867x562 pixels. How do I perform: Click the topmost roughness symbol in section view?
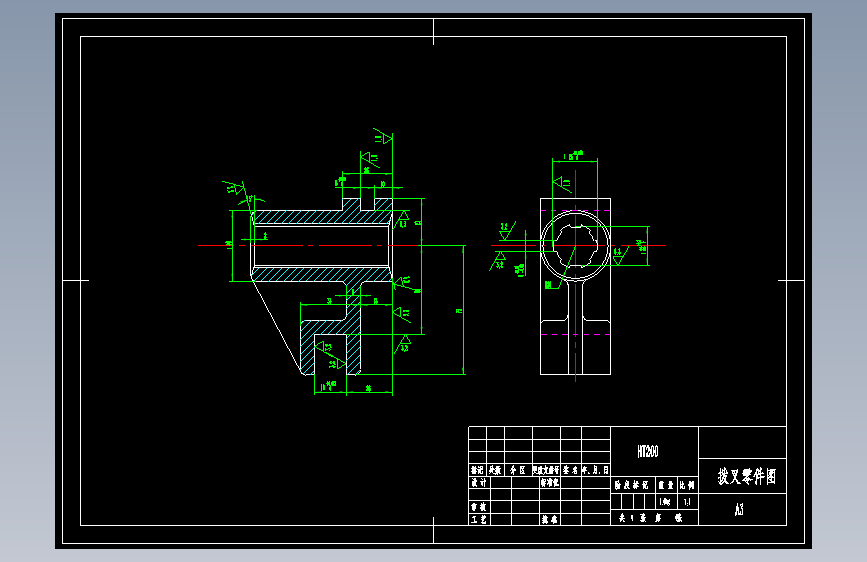coord(384,136)
